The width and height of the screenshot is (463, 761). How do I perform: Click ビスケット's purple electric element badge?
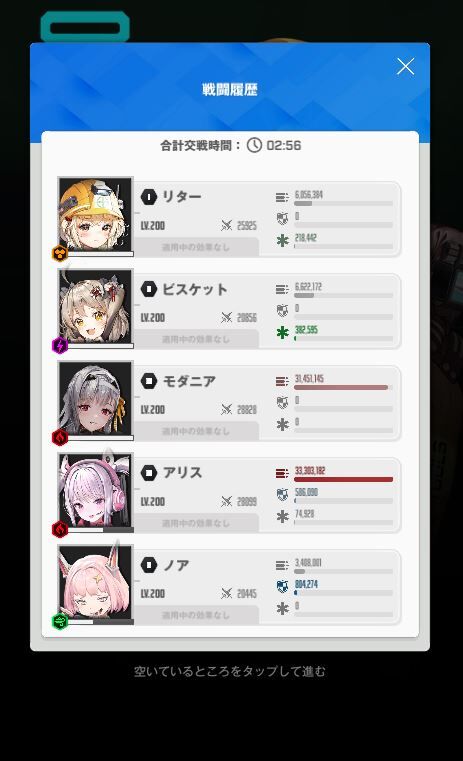(60, 346)
